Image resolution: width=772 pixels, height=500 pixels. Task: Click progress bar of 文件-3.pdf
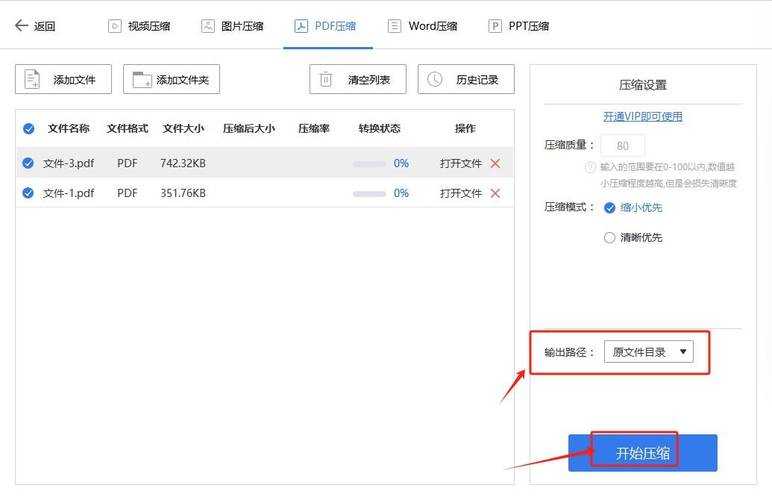coord(369,164)
